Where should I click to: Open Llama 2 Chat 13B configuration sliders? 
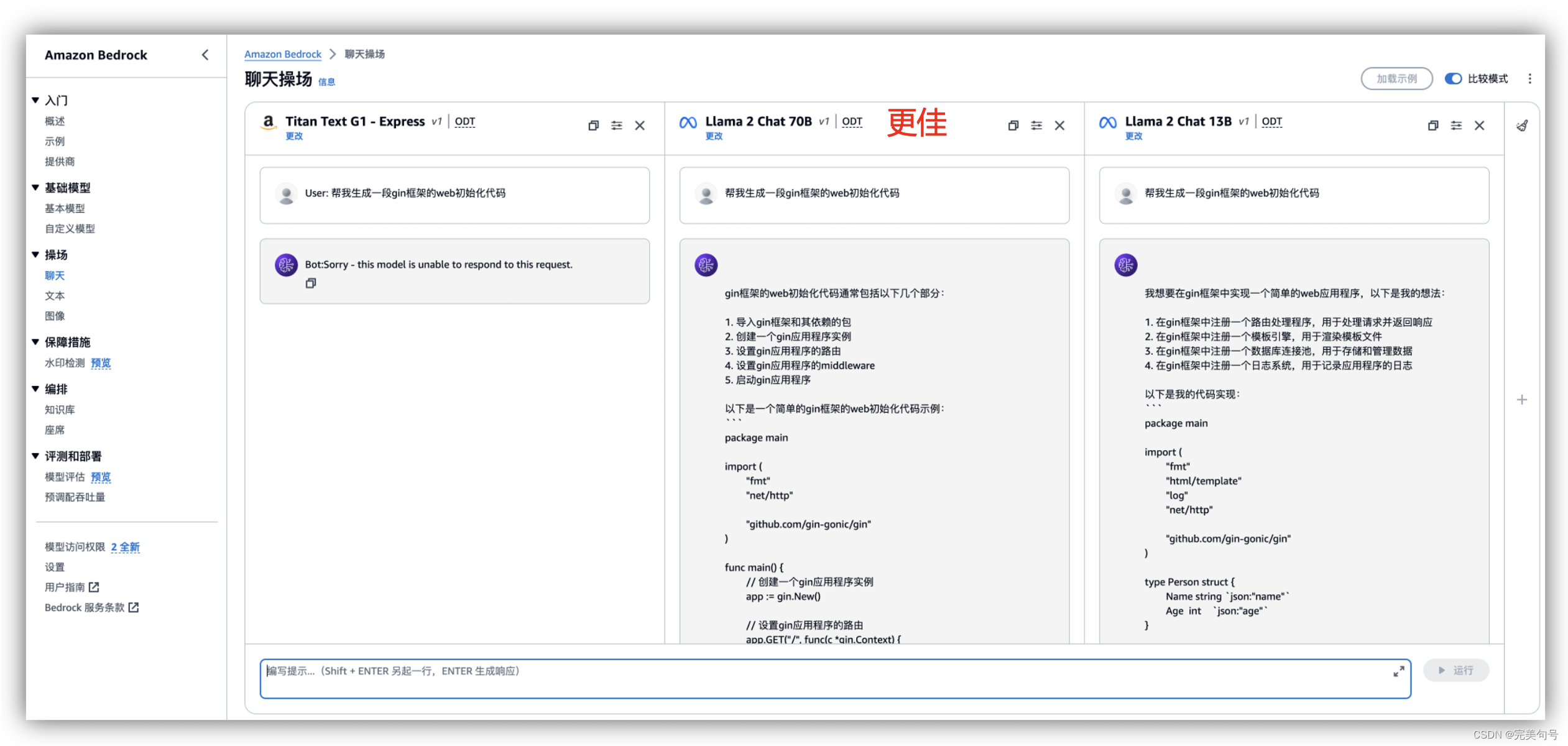[x=1456, y=126]
